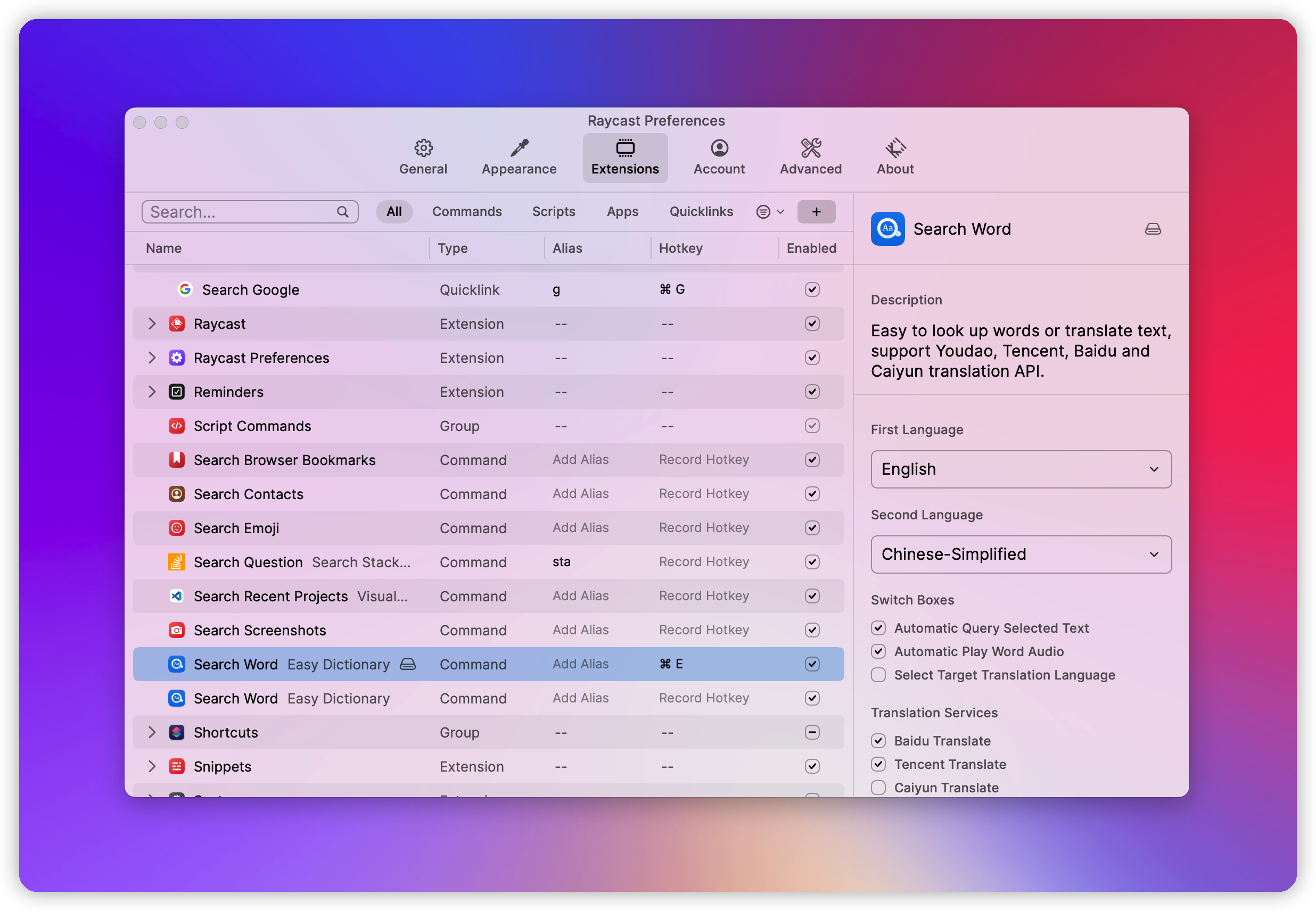This screenshot has height=911, width=1316.
Task: Uncheck Automatic Play Word Audio
Action: 878,651
